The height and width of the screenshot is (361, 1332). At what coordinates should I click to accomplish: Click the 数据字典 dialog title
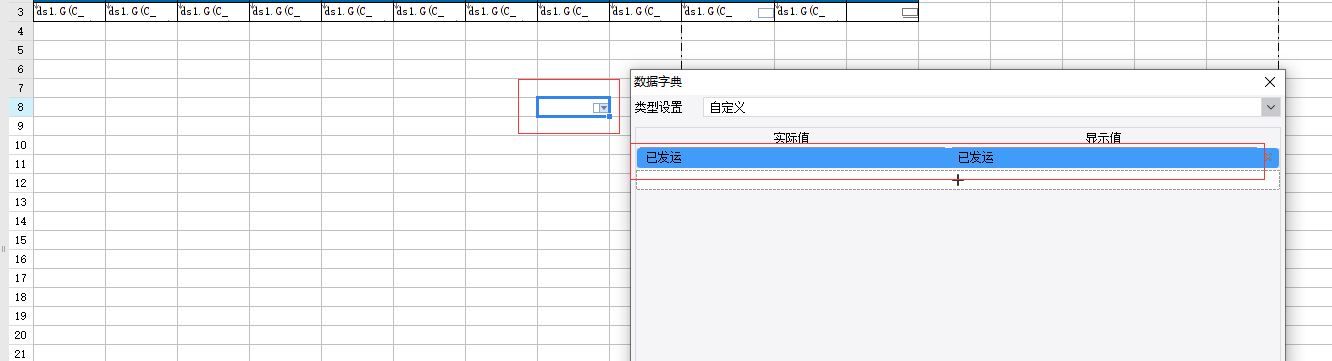tap(658, 82)
